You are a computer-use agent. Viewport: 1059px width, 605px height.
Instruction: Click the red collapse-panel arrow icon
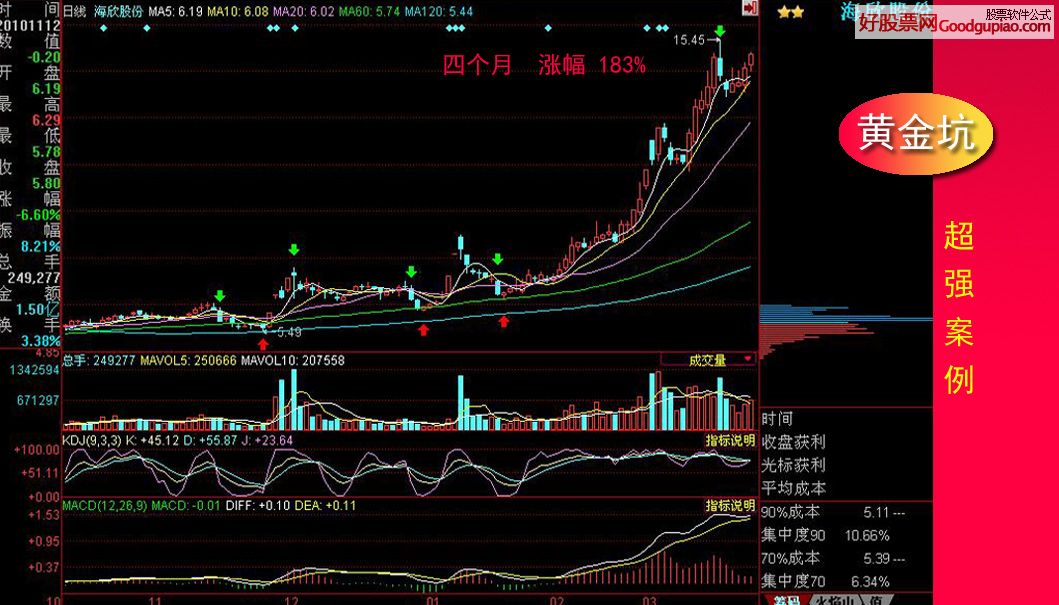coord(750,7)
